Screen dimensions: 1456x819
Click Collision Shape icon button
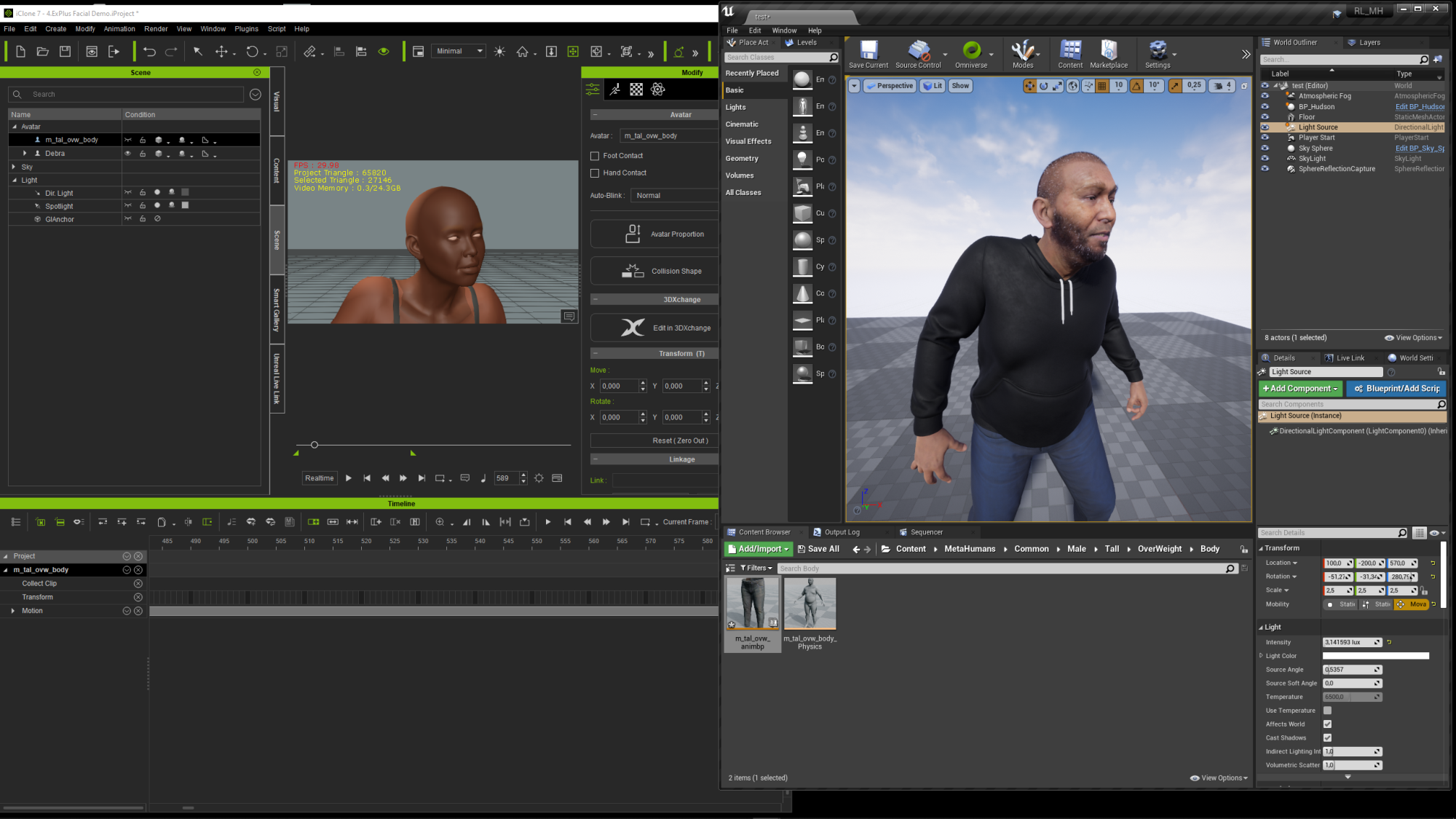[x=654, y=271]
